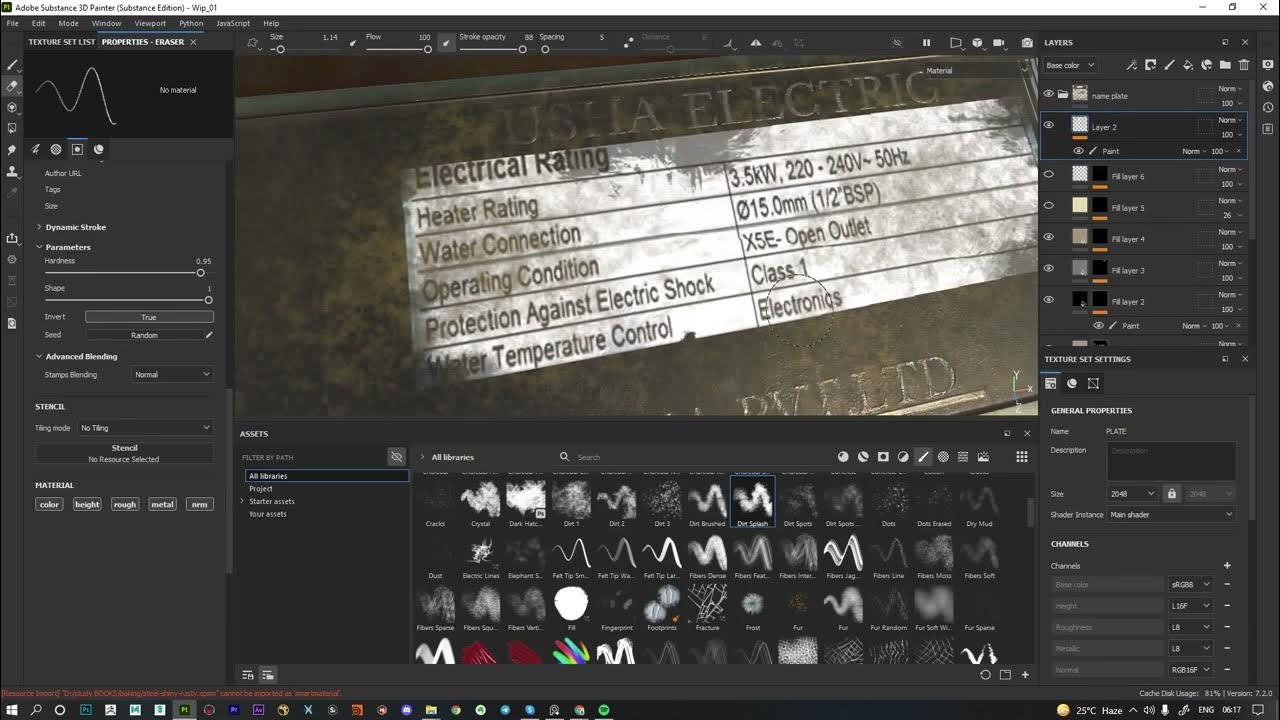Toggle Paint effect visibility under Layer 2

click(1078, 151)
